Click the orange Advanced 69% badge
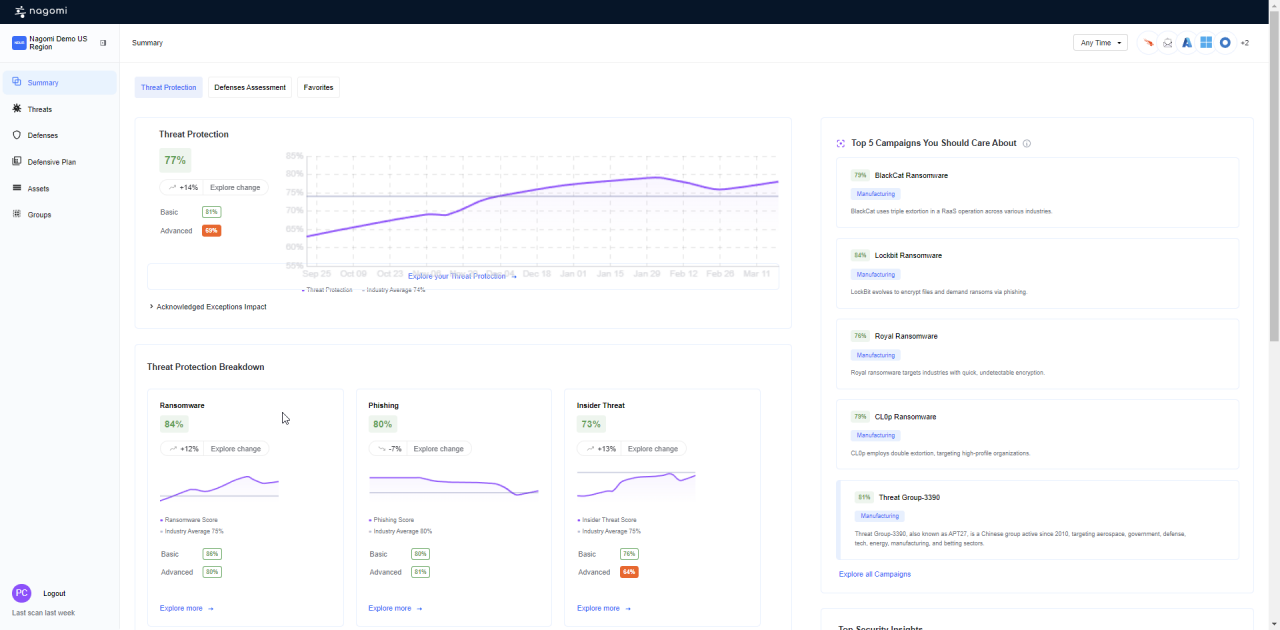 (211, 231)
